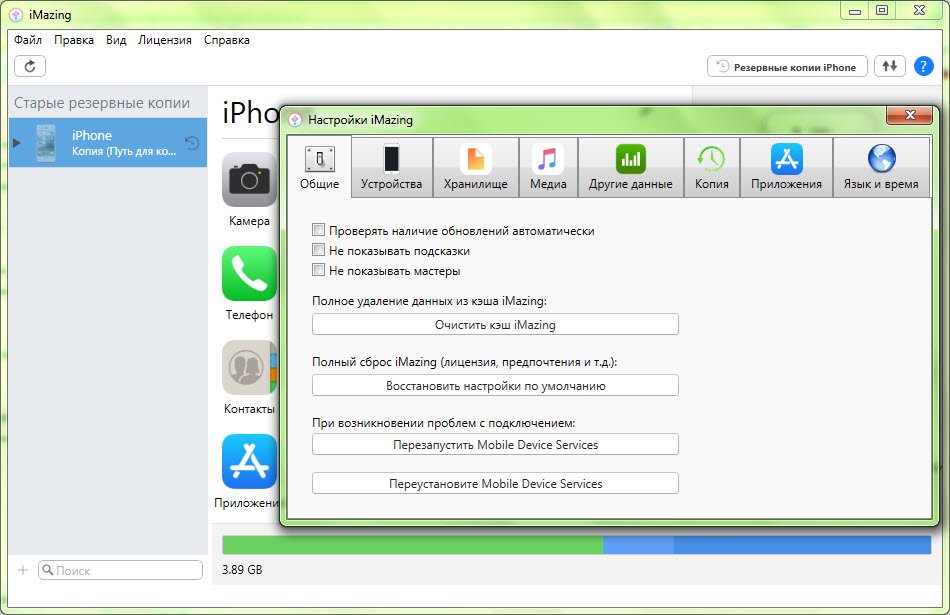950x615 pixels.
Task: Switch to the Копия settings tab
Action: pos(712,167)
